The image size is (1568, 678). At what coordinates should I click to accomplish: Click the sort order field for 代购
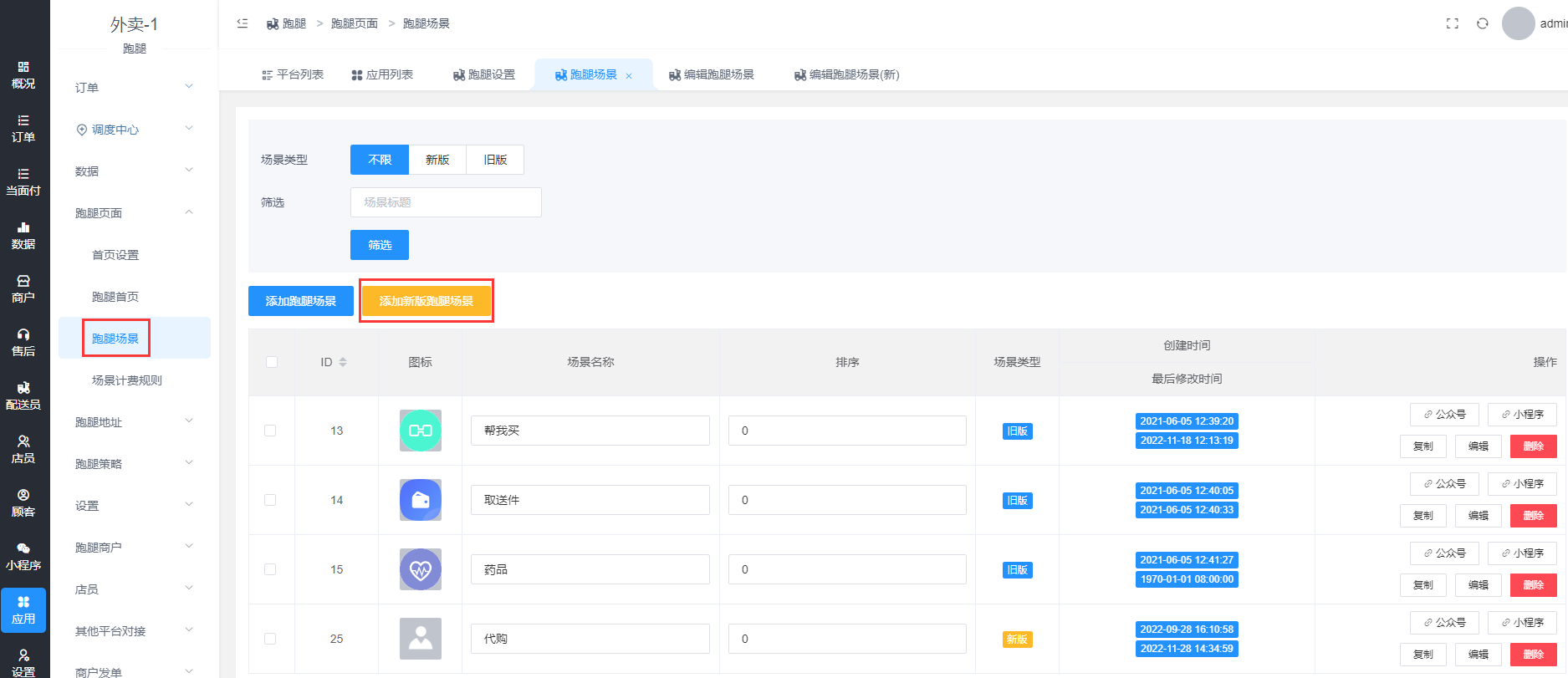pos(847,639)
